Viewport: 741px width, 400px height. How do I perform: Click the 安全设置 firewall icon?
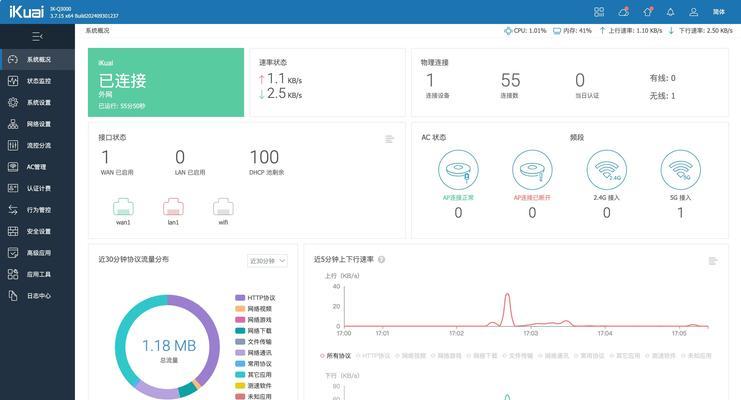pyautogui.click(x=13, y=231)
